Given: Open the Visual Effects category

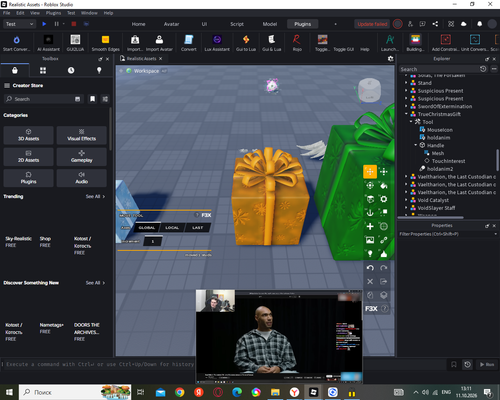Looking at the screenshot, I should [82, 135].
